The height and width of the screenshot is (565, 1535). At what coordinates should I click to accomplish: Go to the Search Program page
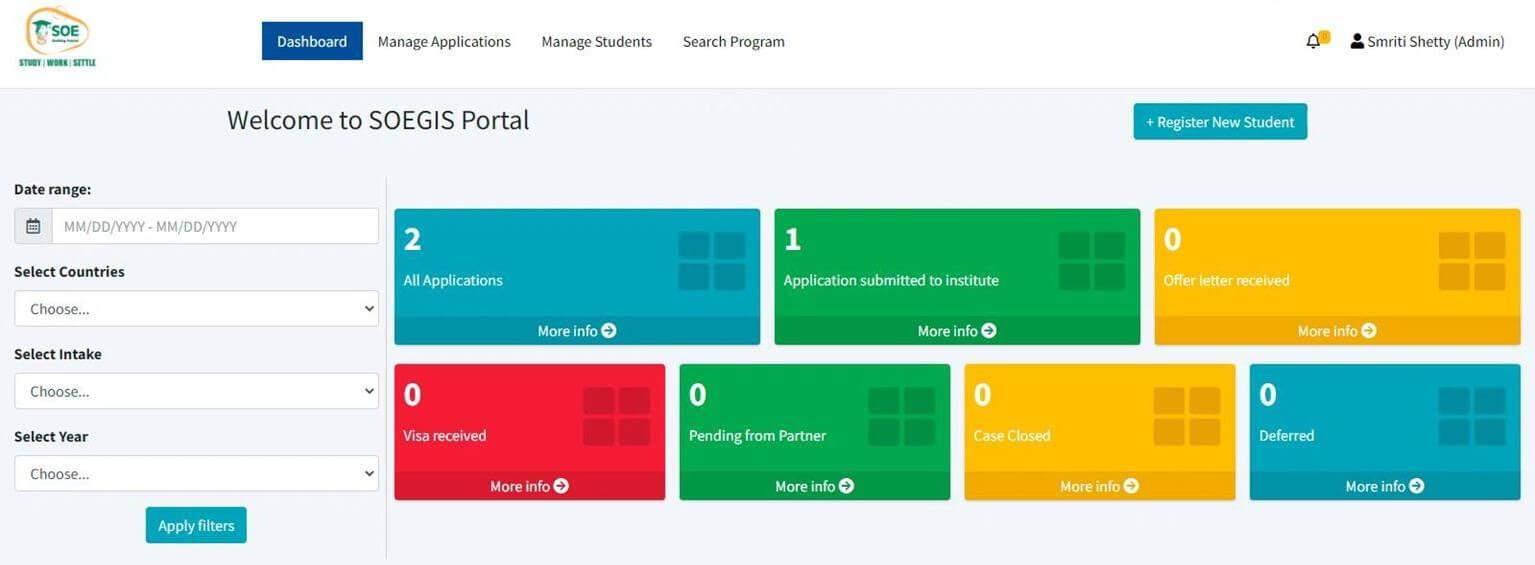733,41
